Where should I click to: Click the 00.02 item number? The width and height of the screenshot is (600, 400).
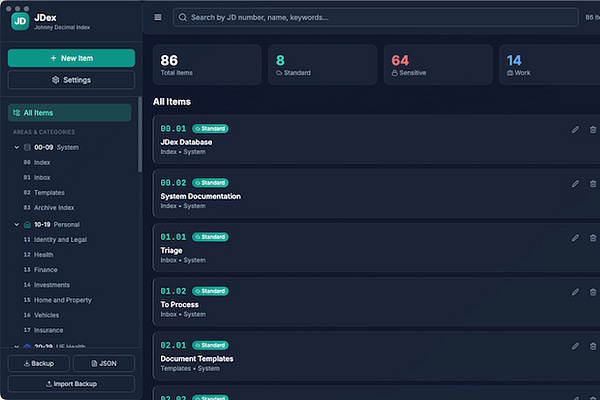173,183
